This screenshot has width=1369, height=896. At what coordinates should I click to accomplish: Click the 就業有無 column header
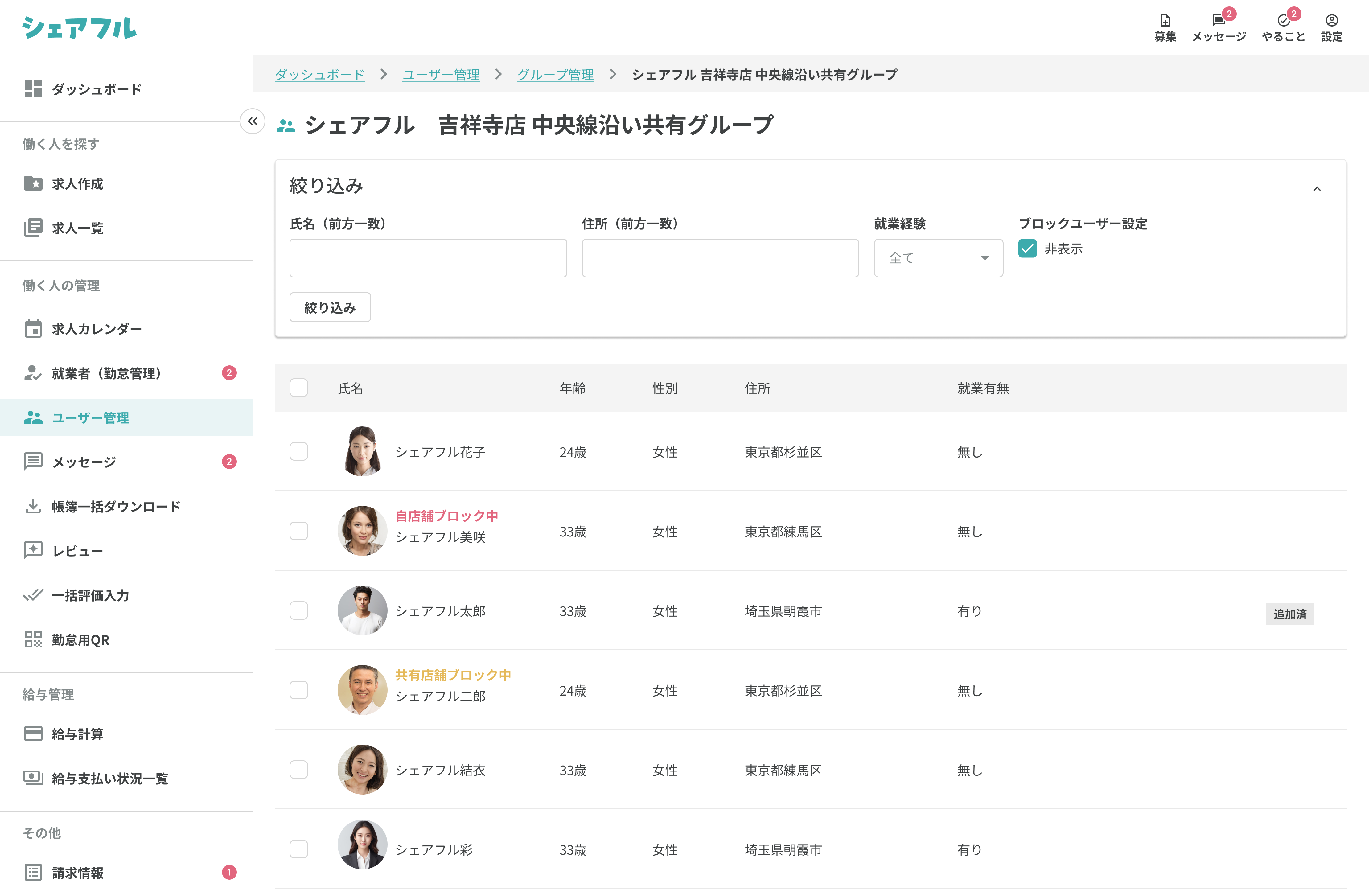[x=982, y=388]
